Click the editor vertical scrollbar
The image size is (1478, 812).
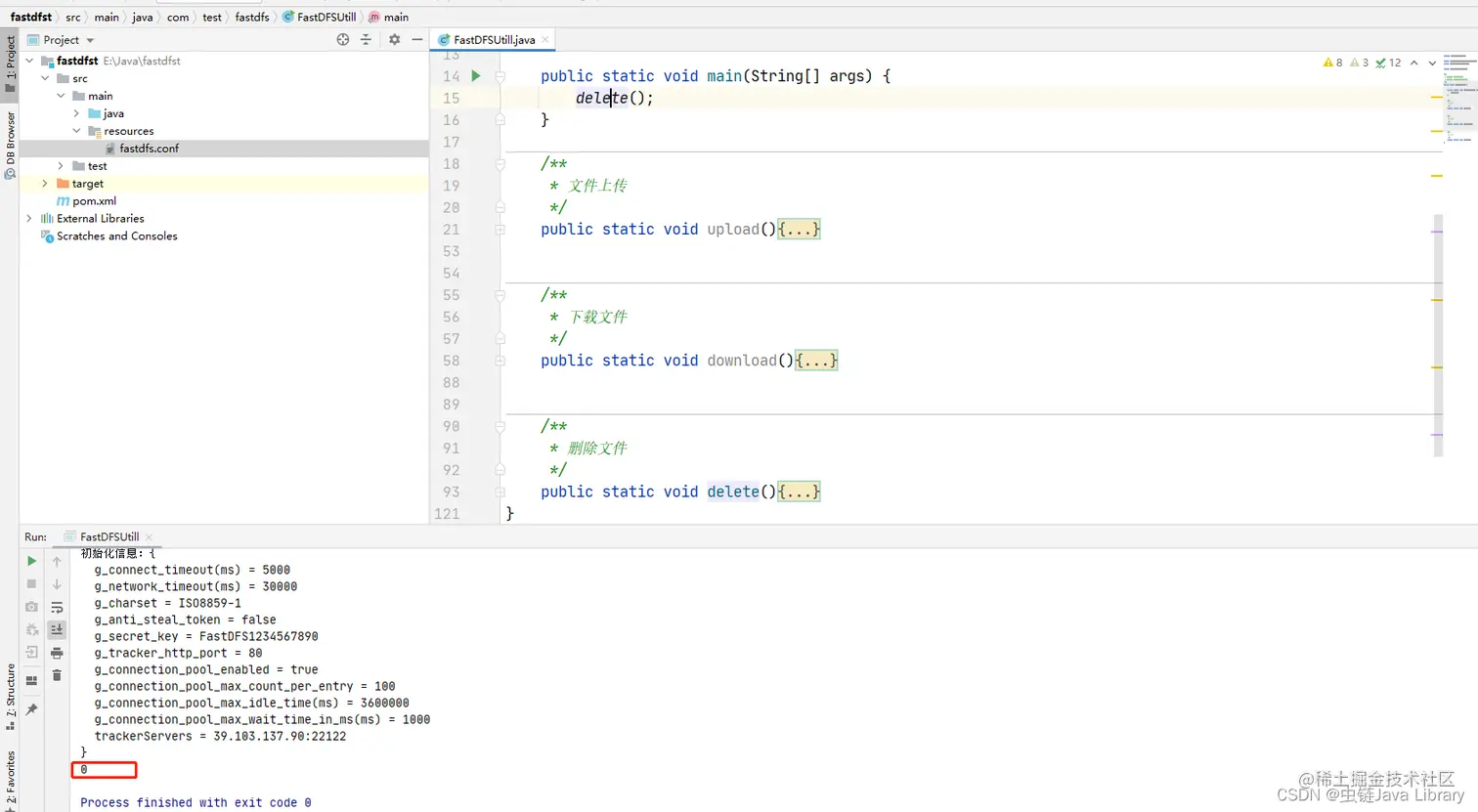pos(1438,335)
